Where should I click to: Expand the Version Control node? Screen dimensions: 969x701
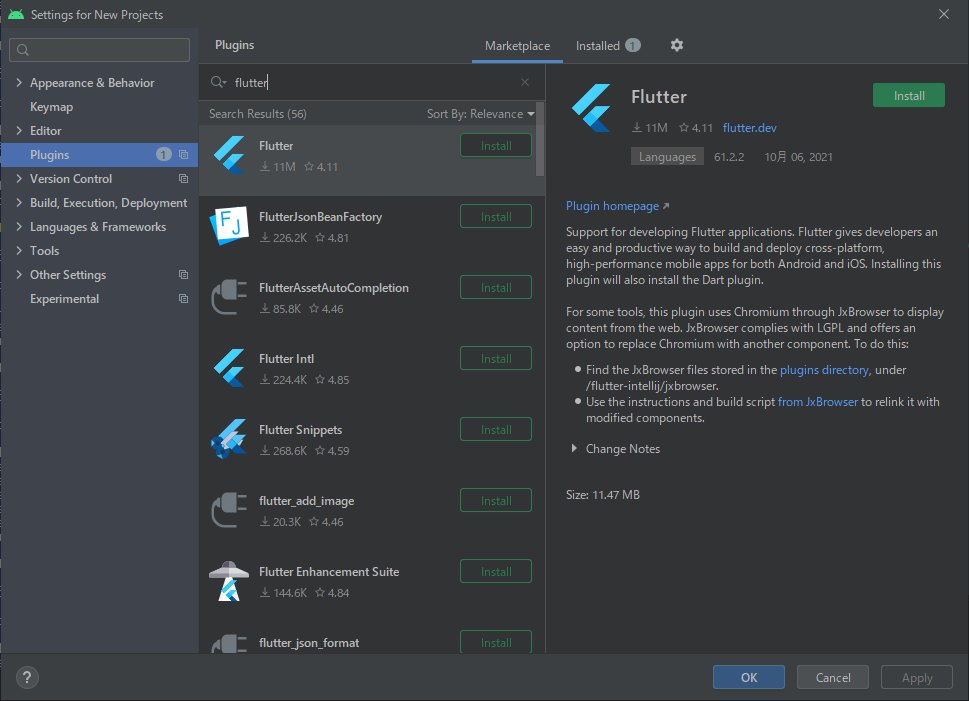(19, 179)
